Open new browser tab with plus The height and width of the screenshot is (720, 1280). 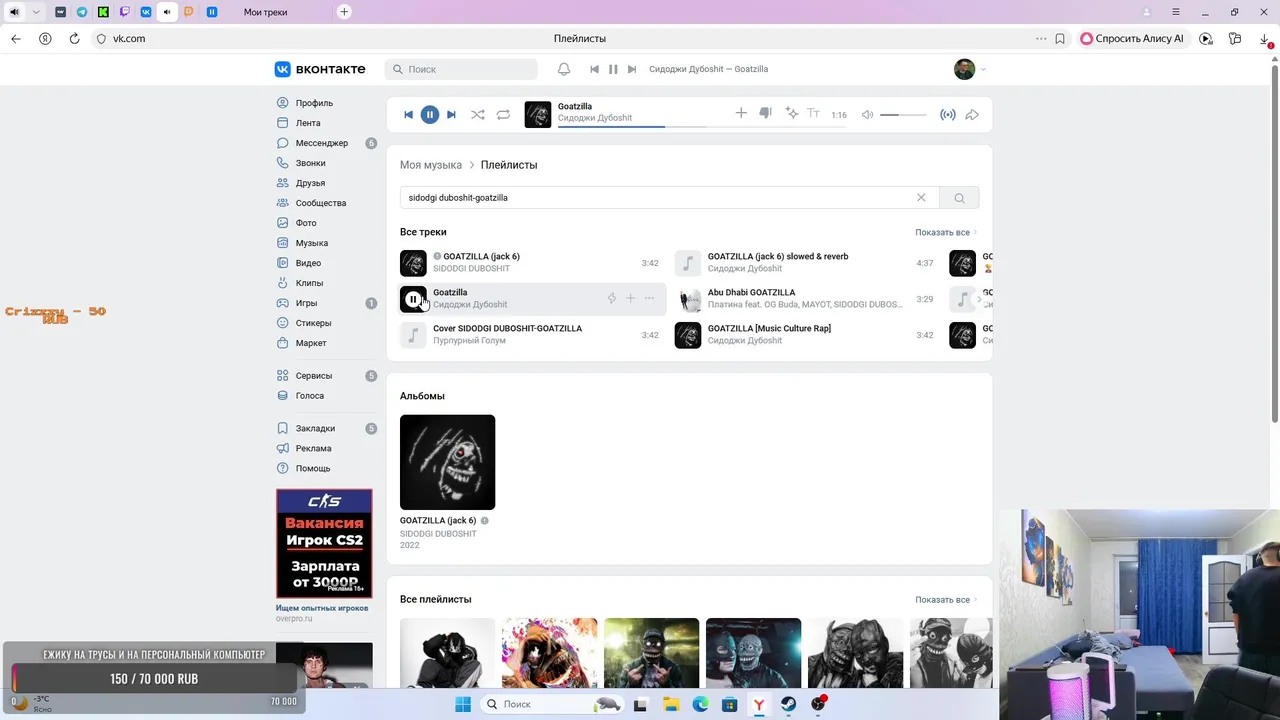[344, 12]
